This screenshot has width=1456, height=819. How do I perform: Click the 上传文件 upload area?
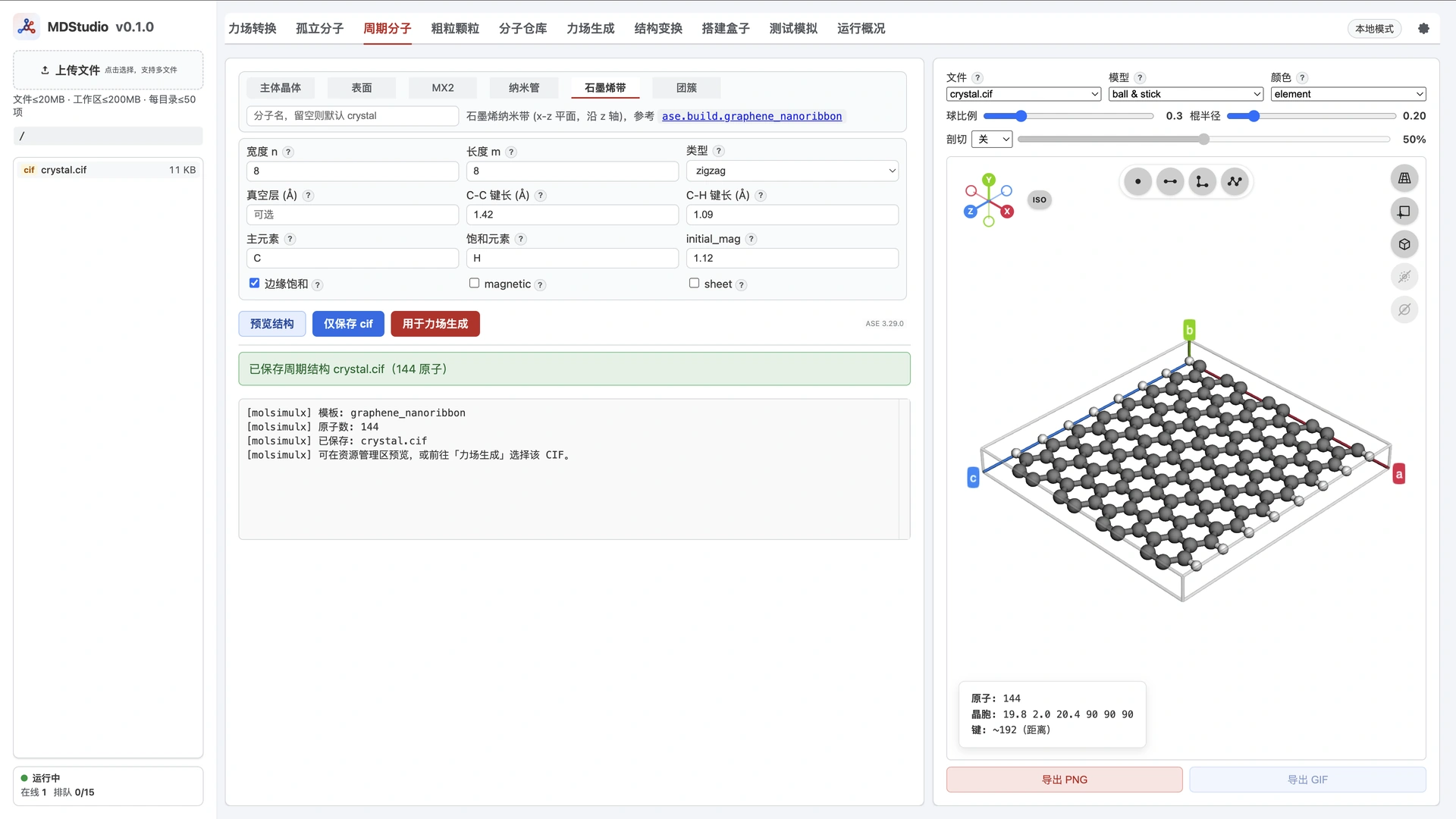(108, 70)
